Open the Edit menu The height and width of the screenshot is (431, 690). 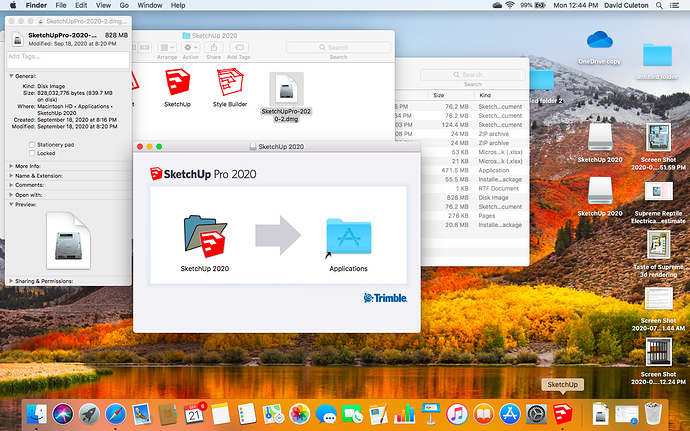pos(81,5)
